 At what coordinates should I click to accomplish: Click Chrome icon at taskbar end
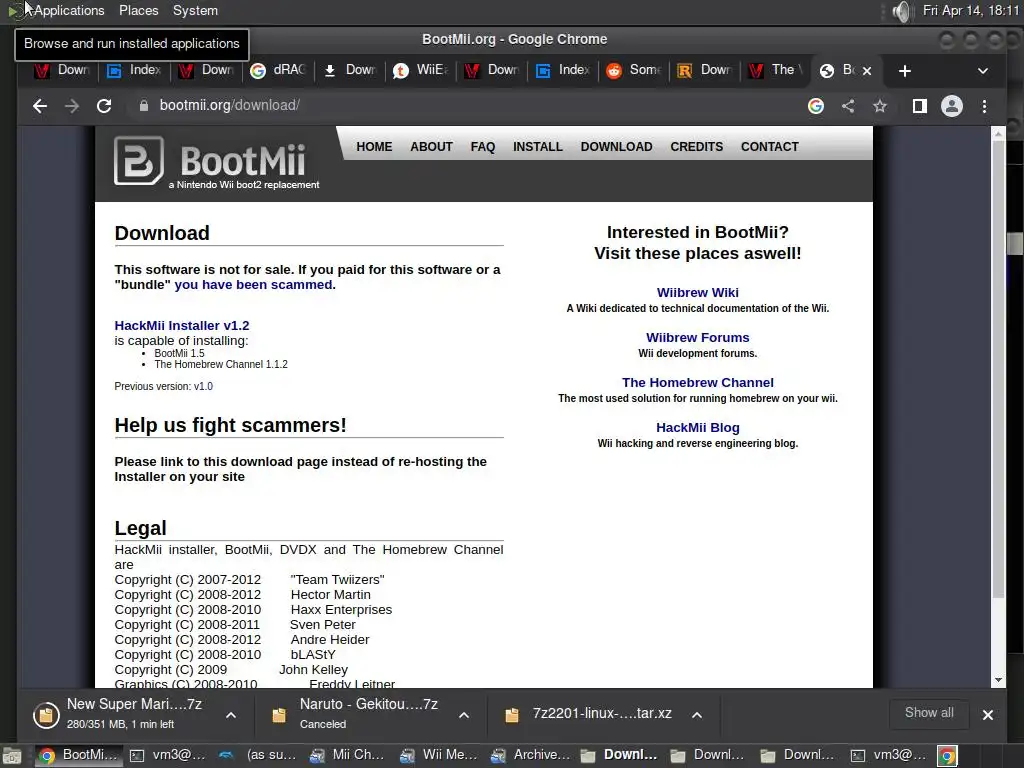pyautogui.click(x=947, y=756)
